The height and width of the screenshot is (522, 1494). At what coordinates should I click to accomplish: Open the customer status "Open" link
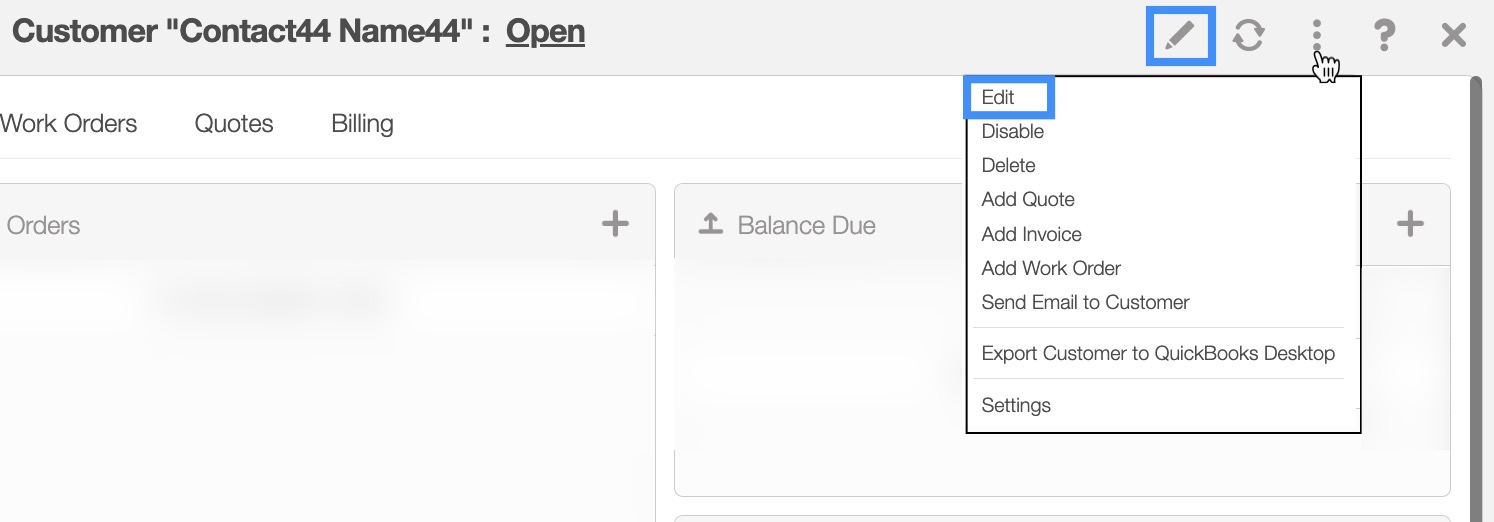tap(545, 32)
